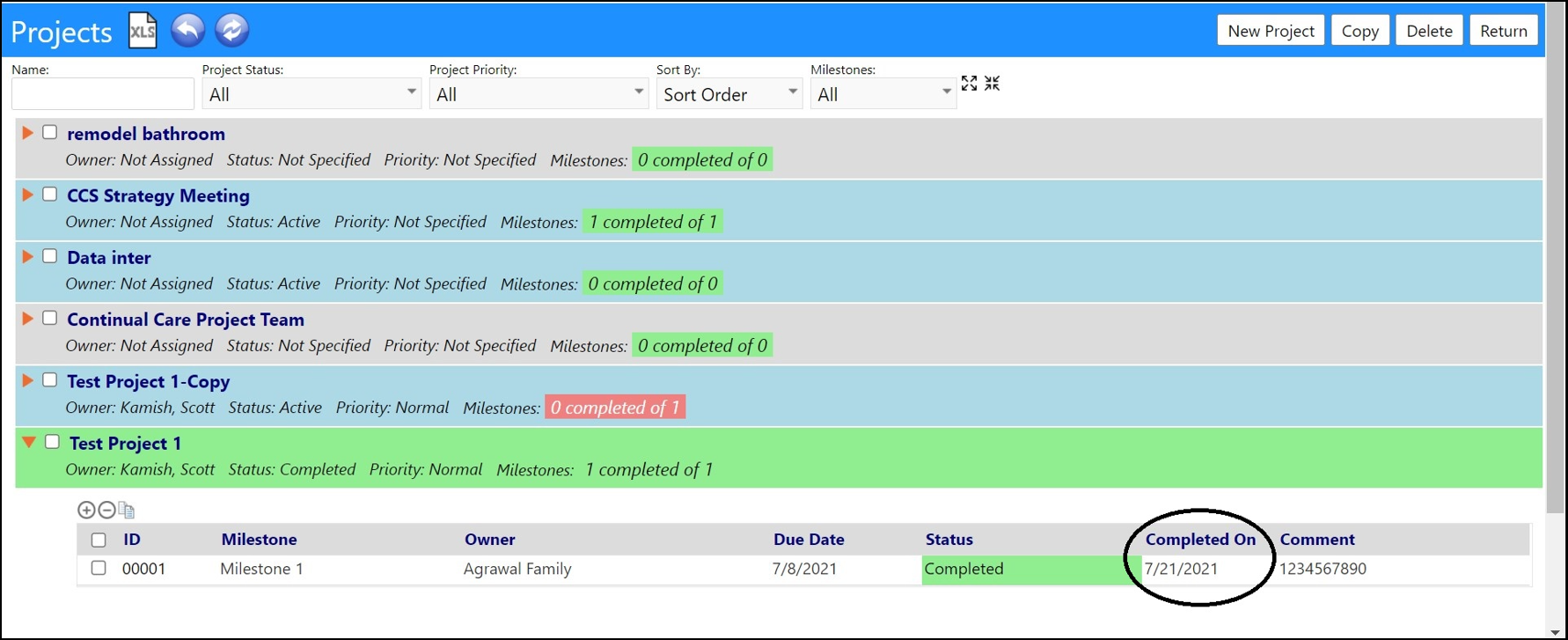
Task: Click the '1 completed of 1' CCS badge
Action: (x=653, y=222)
